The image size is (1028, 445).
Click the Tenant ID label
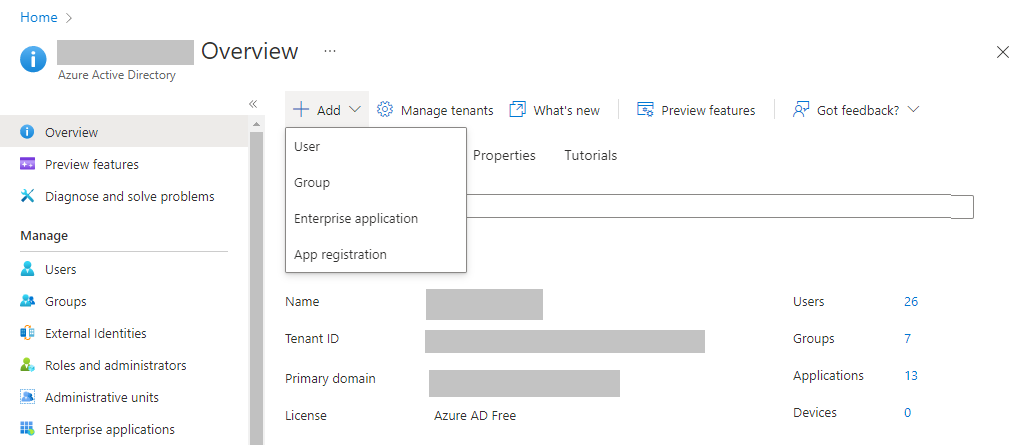point(312,339)
